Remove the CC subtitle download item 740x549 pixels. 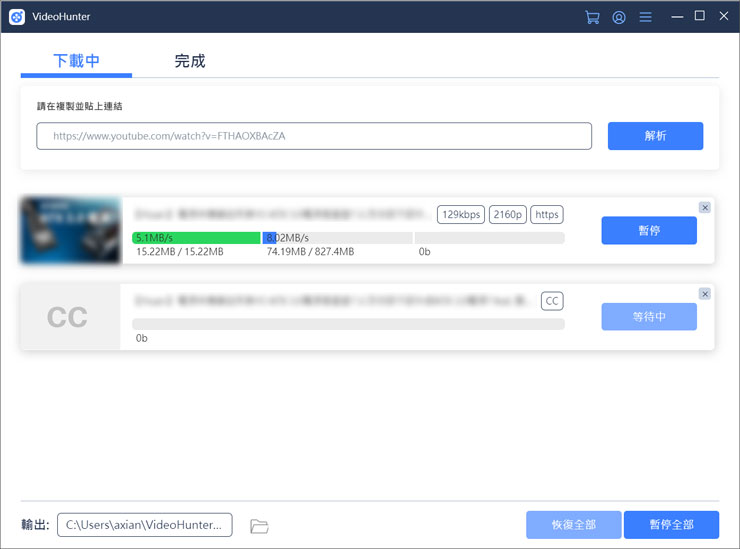click(704, 294)
